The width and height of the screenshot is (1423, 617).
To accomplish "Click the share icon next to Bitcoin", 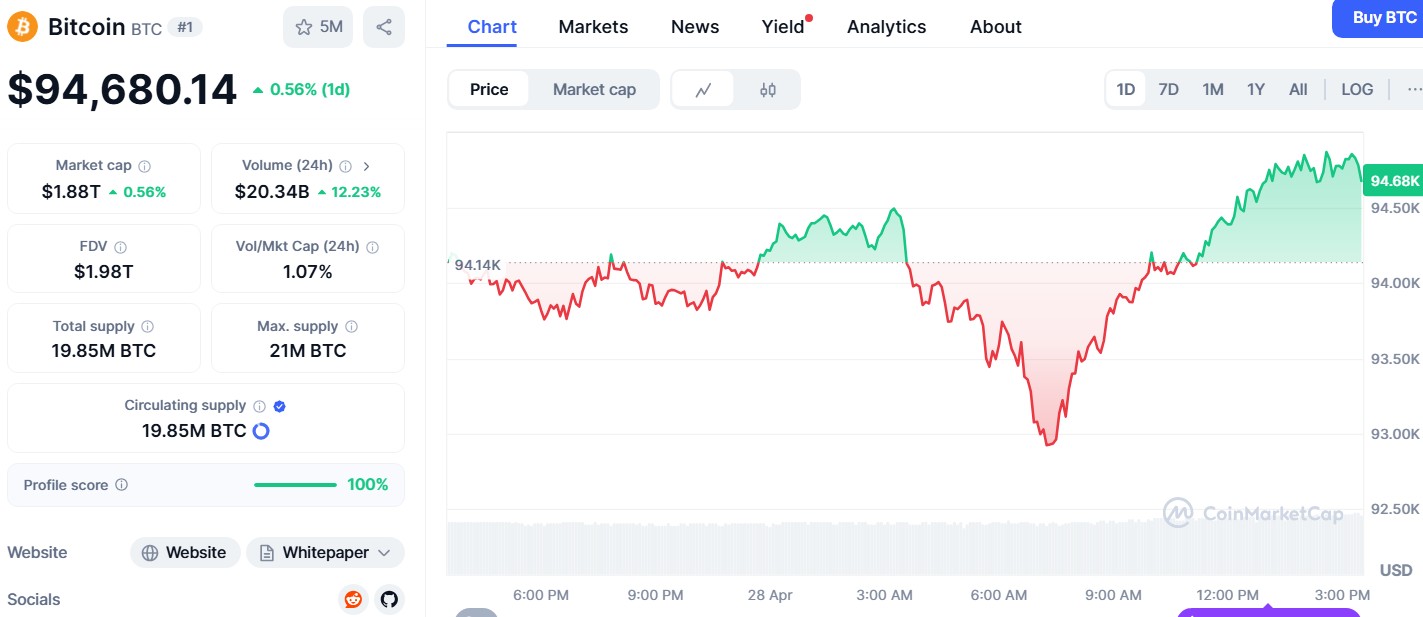I will click(384, 27).
